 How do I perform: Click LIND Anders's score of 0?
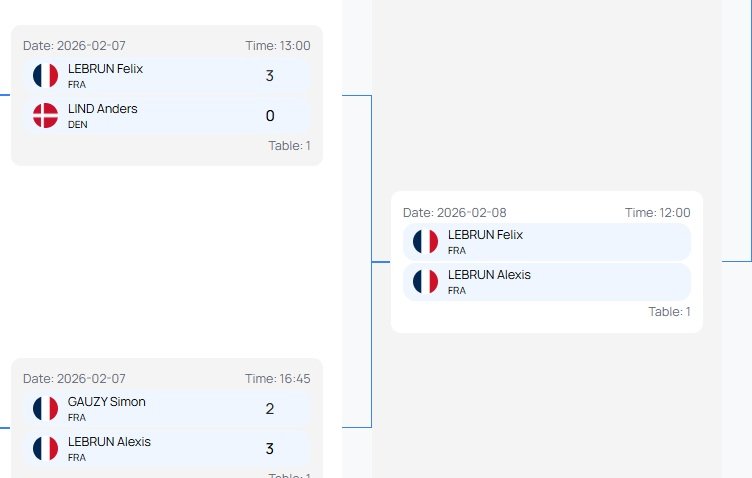(270, 116)
